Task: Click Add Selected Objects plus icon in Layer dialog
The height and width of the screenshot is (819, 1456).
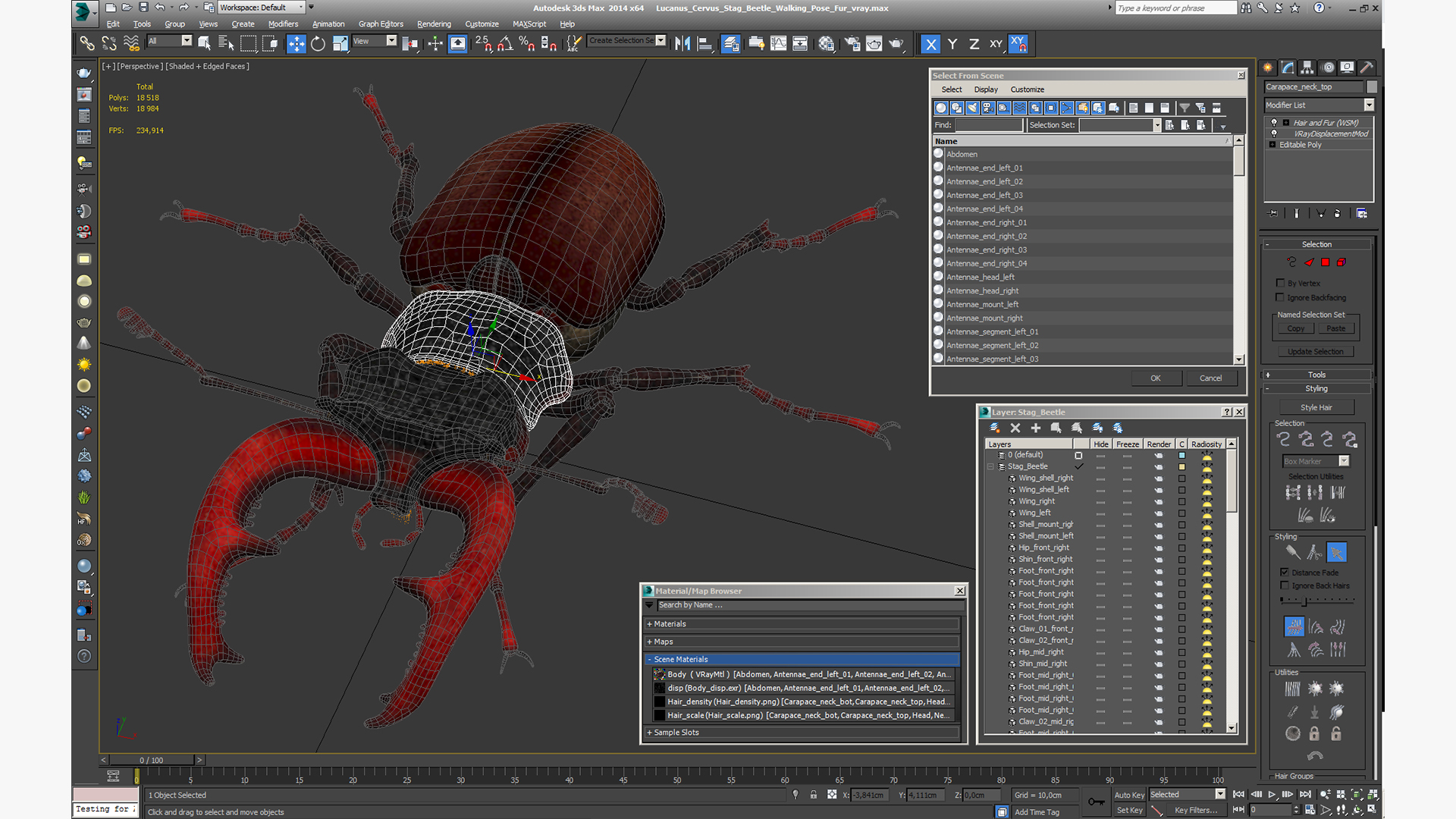Action: (x=1036, y=428)
